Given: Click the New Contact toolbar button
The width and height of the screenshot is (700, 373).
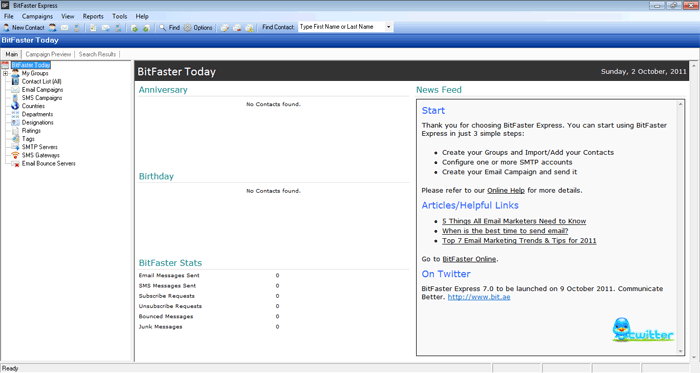Looking at the screenshot, I should coord(24,28).
